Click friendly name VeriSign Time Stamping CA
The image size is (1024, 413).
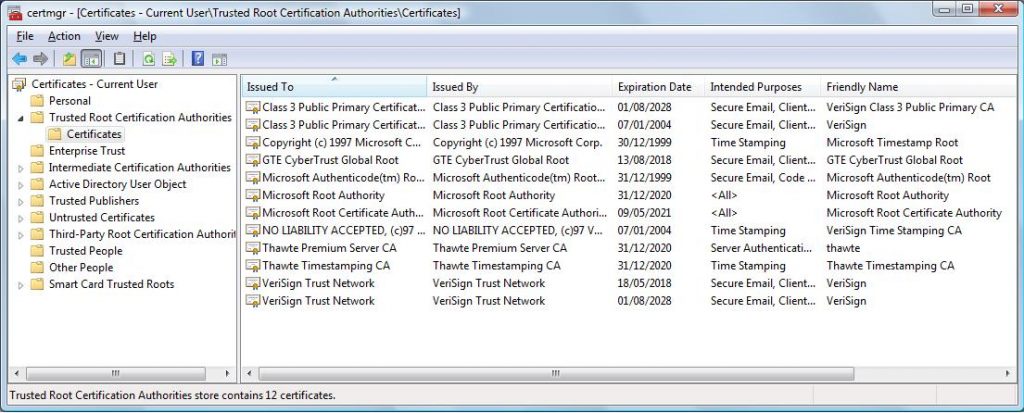(894, 231)
